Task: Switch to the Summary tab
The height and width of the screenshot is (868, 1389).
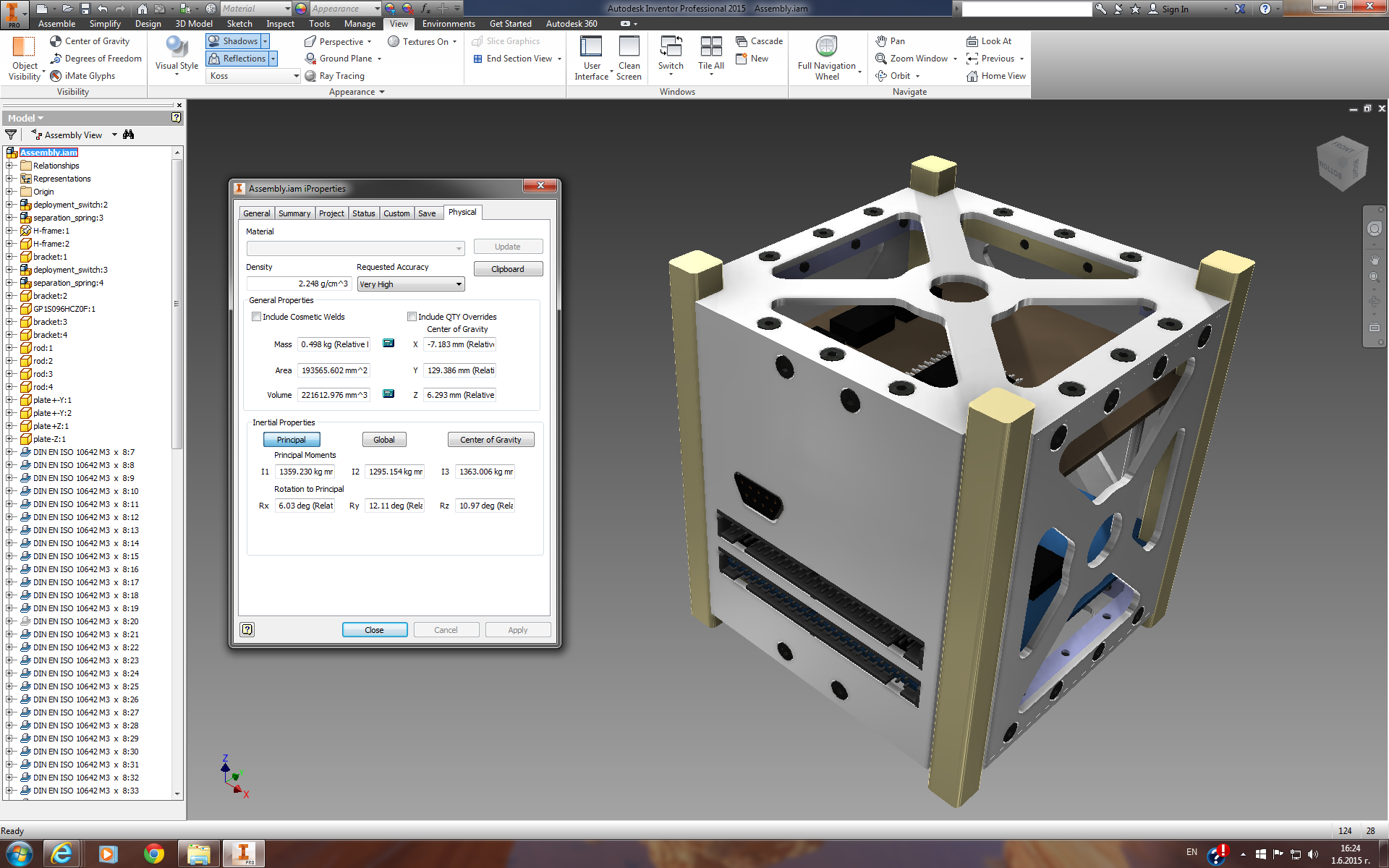Action: [x=294, y=213]
